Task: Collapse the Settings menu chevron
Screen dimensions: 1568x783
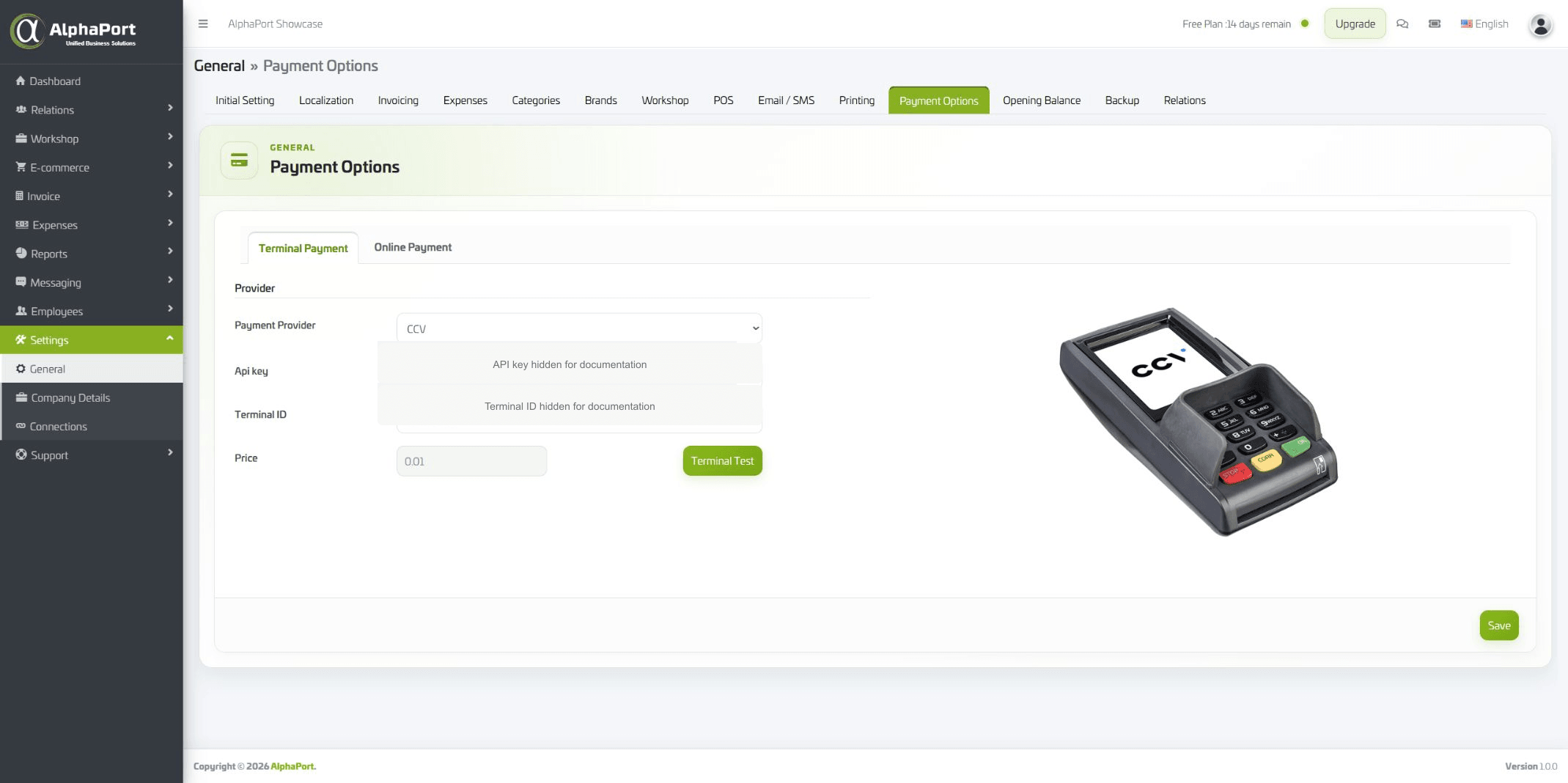Action: (170, 338)
